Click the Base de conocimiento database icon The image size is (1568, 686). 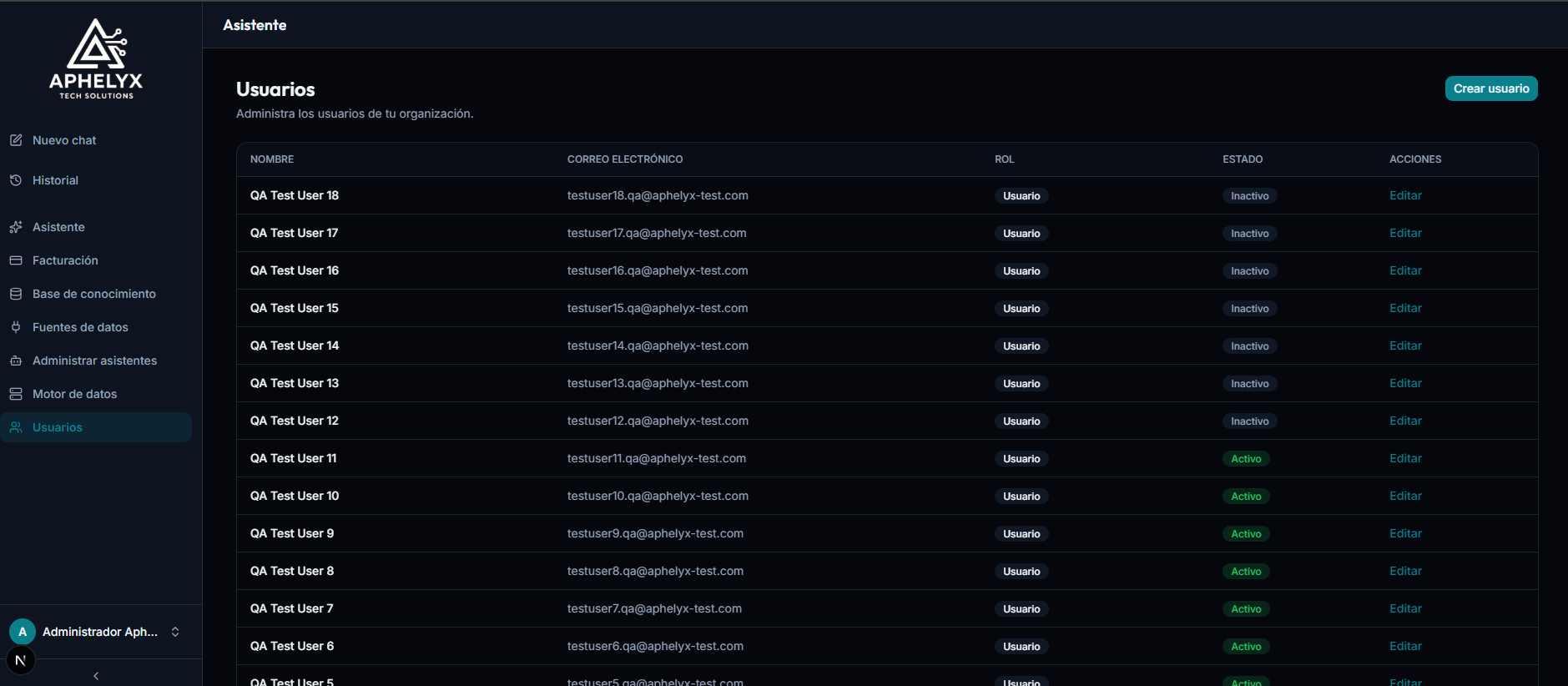(x=16, y=294)
